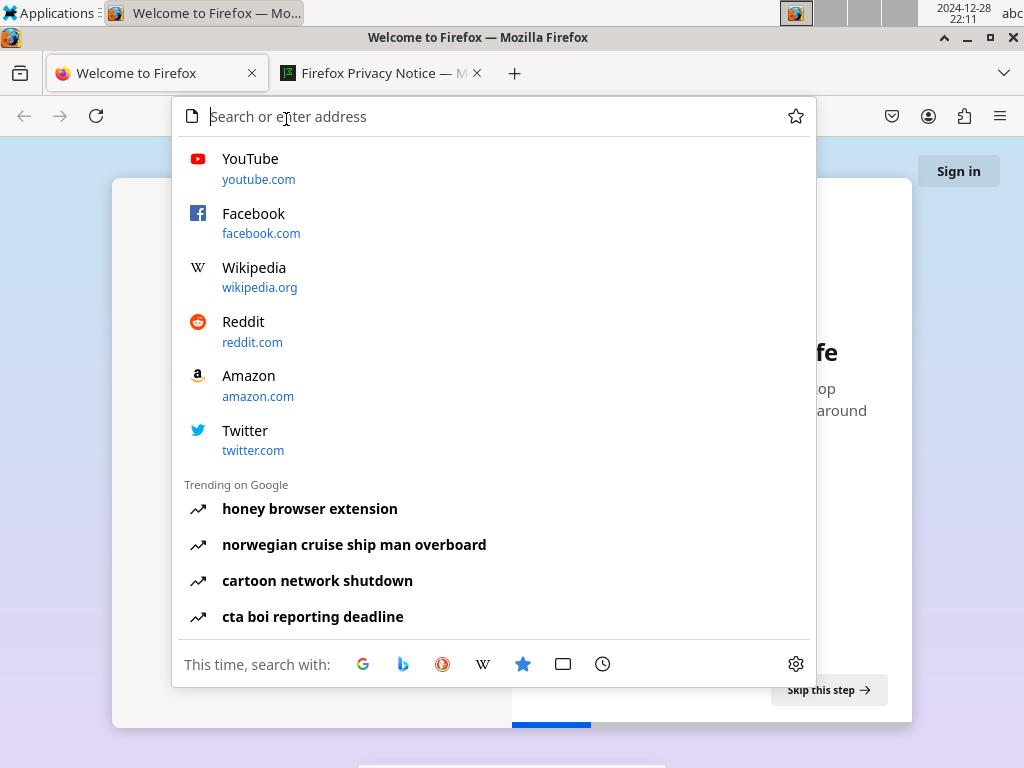Open the YouTube suggestion
Viewport: 1024px width, 768px height.
click(494, 168)
